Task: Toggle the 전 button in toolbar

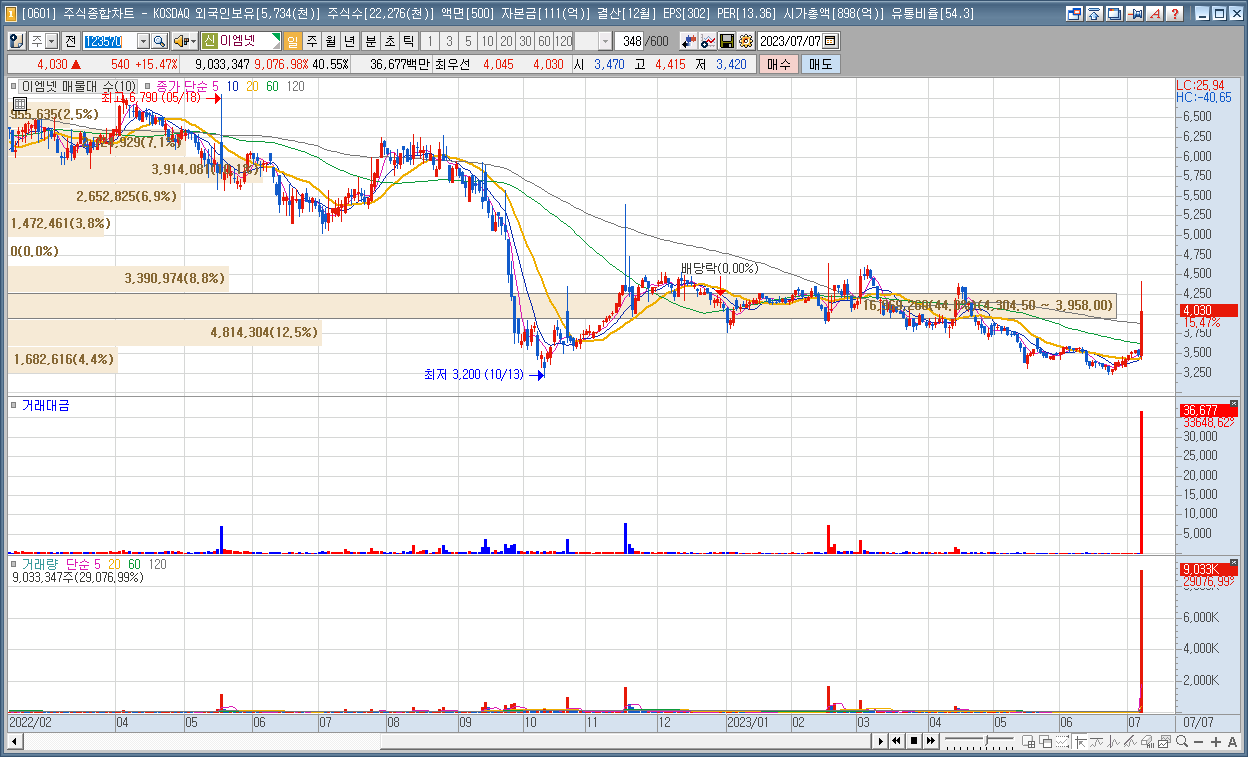Action: pyautogui.click(x=70, y=41)
